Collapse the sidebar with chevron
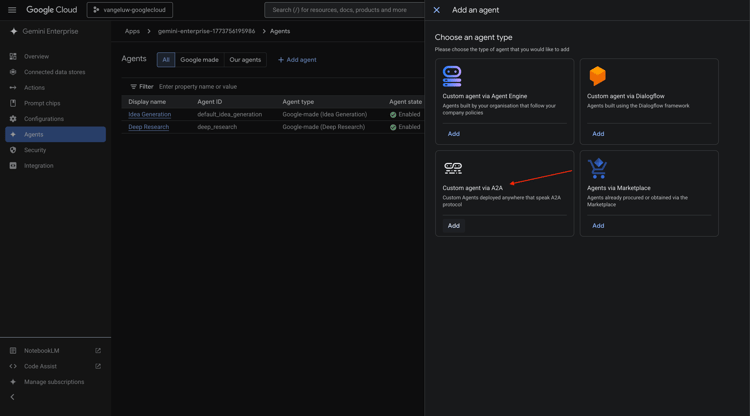The width and height of the screenshot is (750, 416). point(12,397)
